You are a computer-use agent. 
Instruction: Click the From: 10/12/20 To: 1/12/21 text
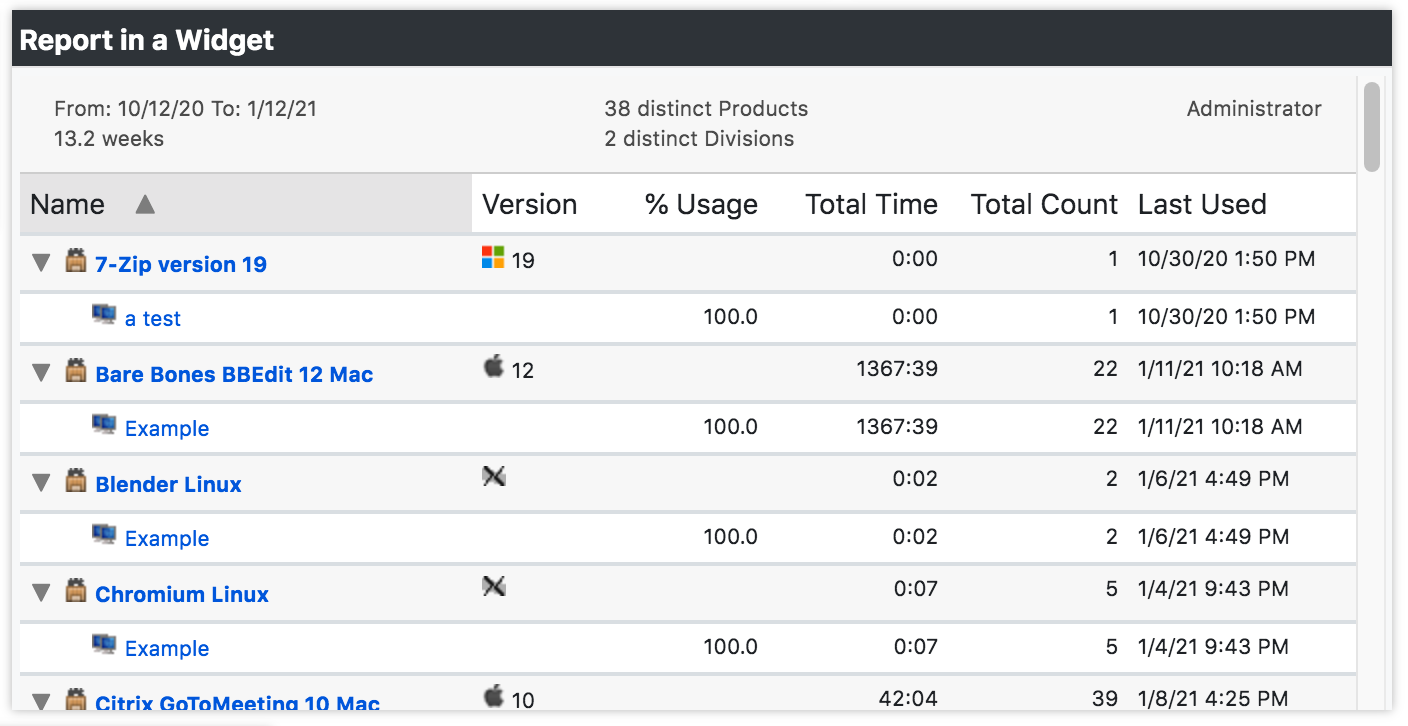(x=185, y=109)
